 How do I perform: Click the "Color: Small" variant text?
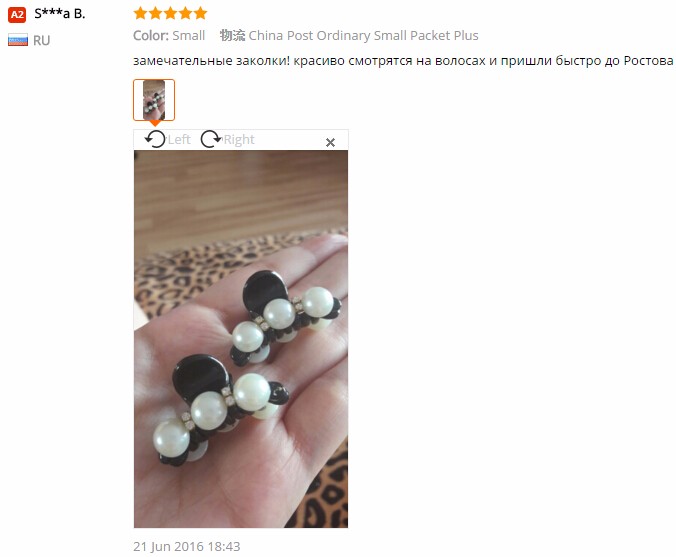click(169, 35)
